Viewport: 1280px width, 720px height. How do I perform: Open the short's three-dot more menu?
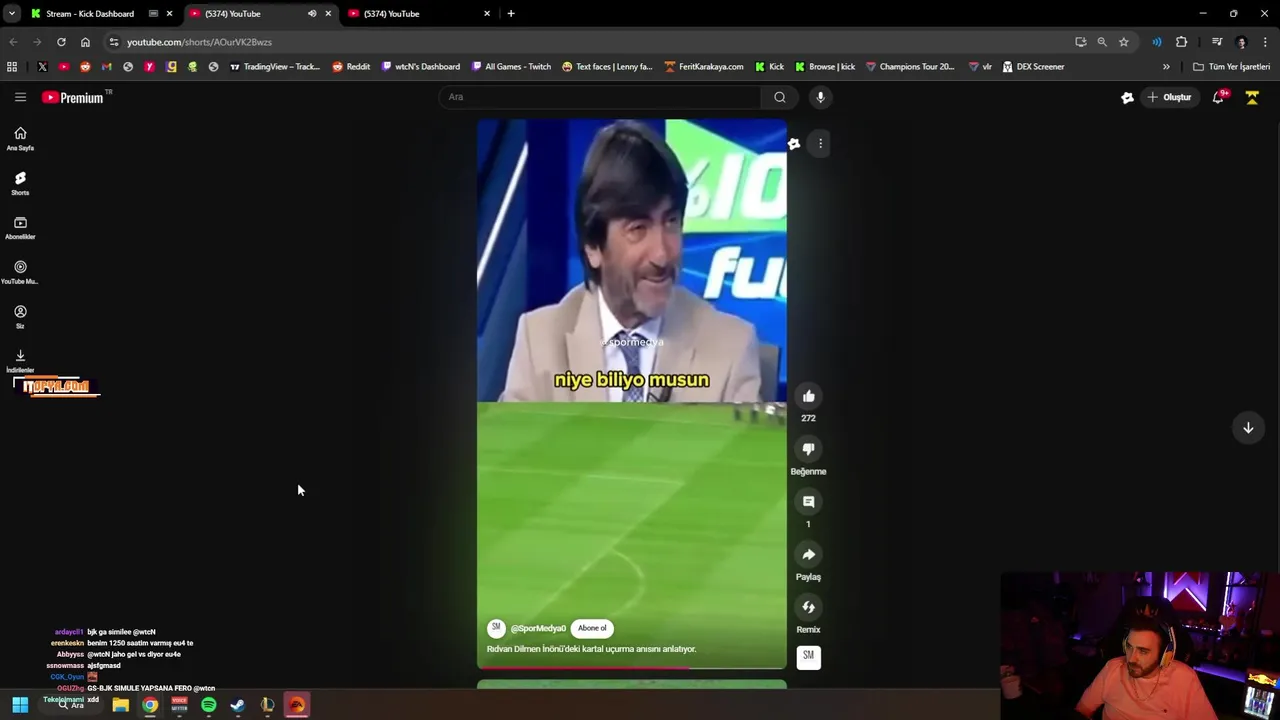pos(820,144)
